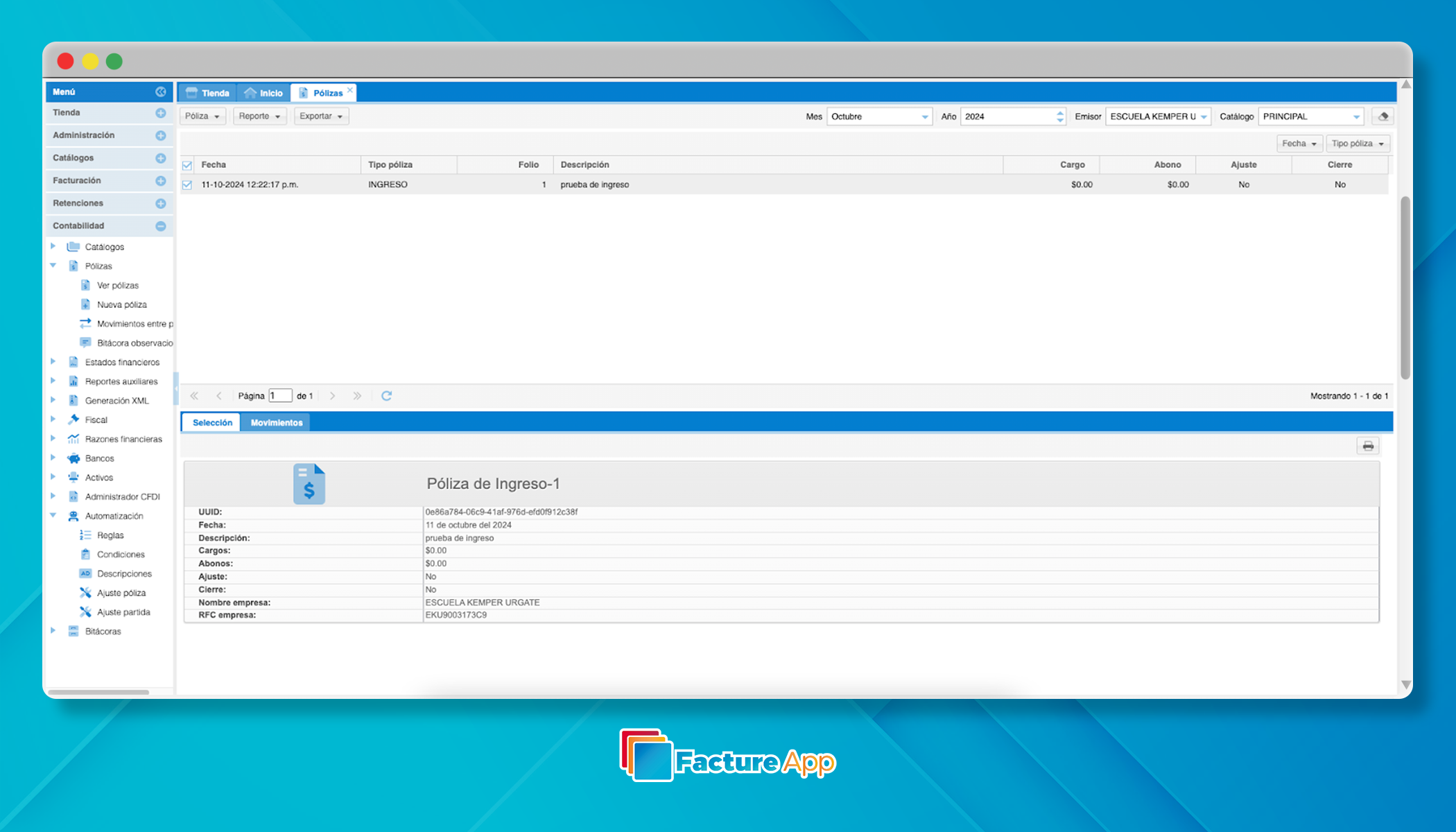
Task: Switch to the Movimientos tab
Action: 276,422
